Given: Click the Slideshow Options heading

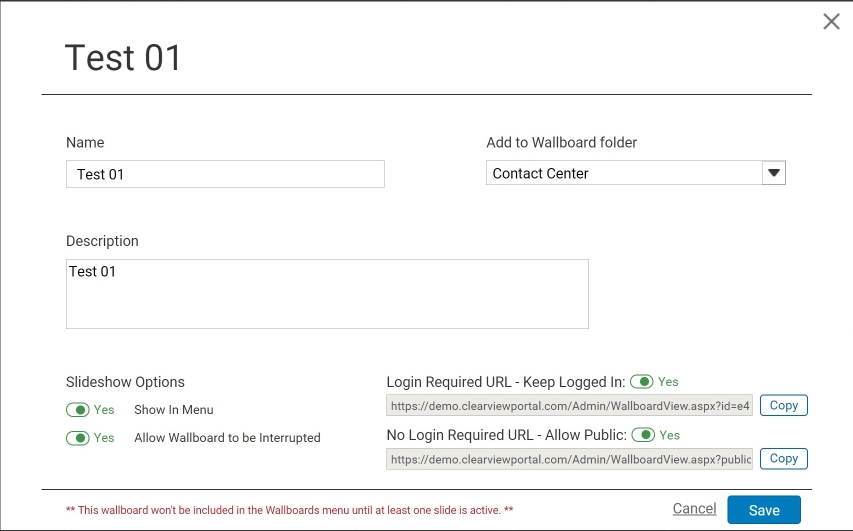Looking at the screenshot, I should (x=125, y=382).
